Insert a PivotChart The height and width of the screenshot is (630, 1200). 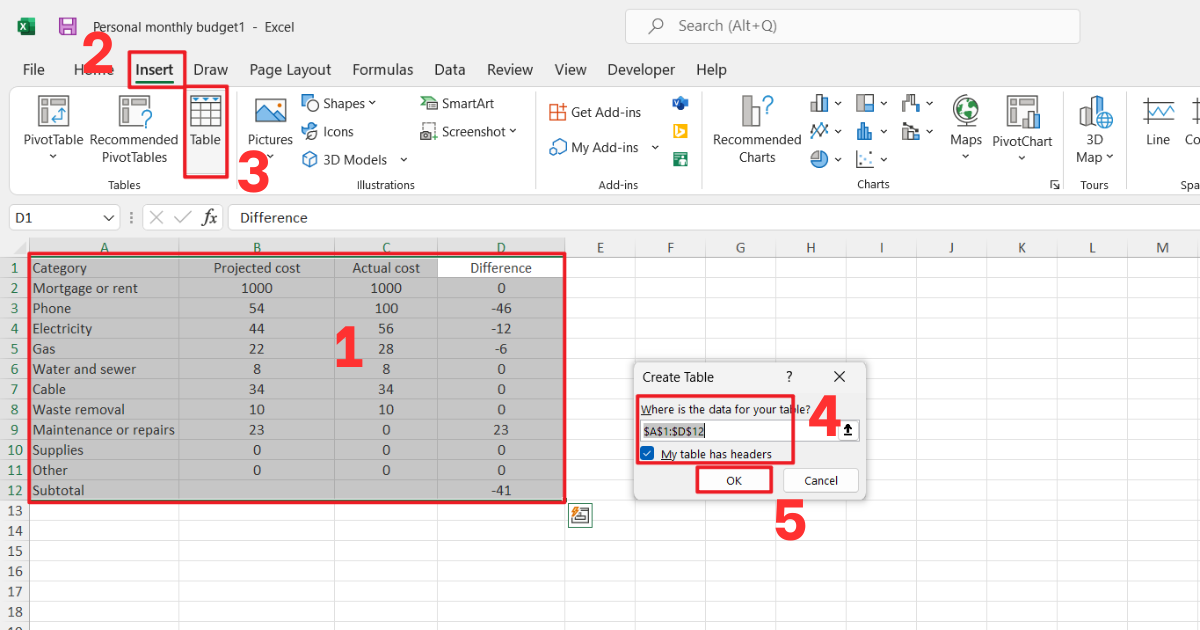1022,129
